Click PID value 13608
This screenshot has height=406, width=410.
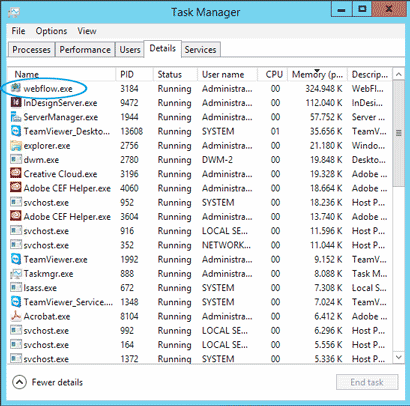click(132, 131)
